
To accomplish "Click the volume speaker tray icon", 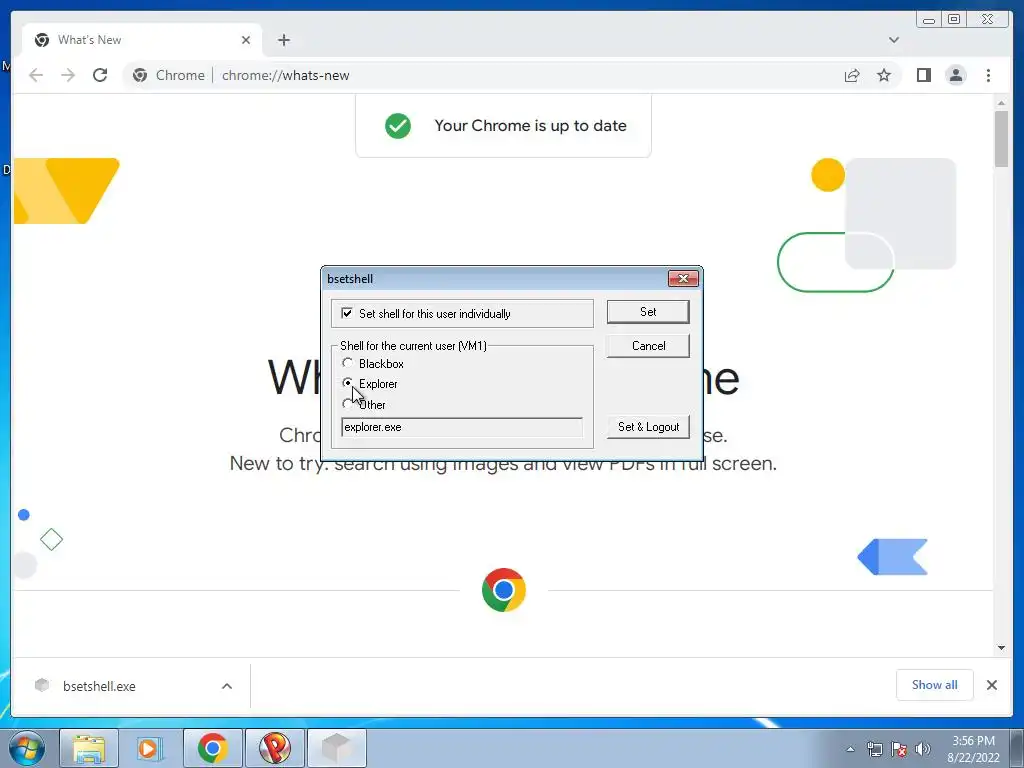I will (922, 749).
